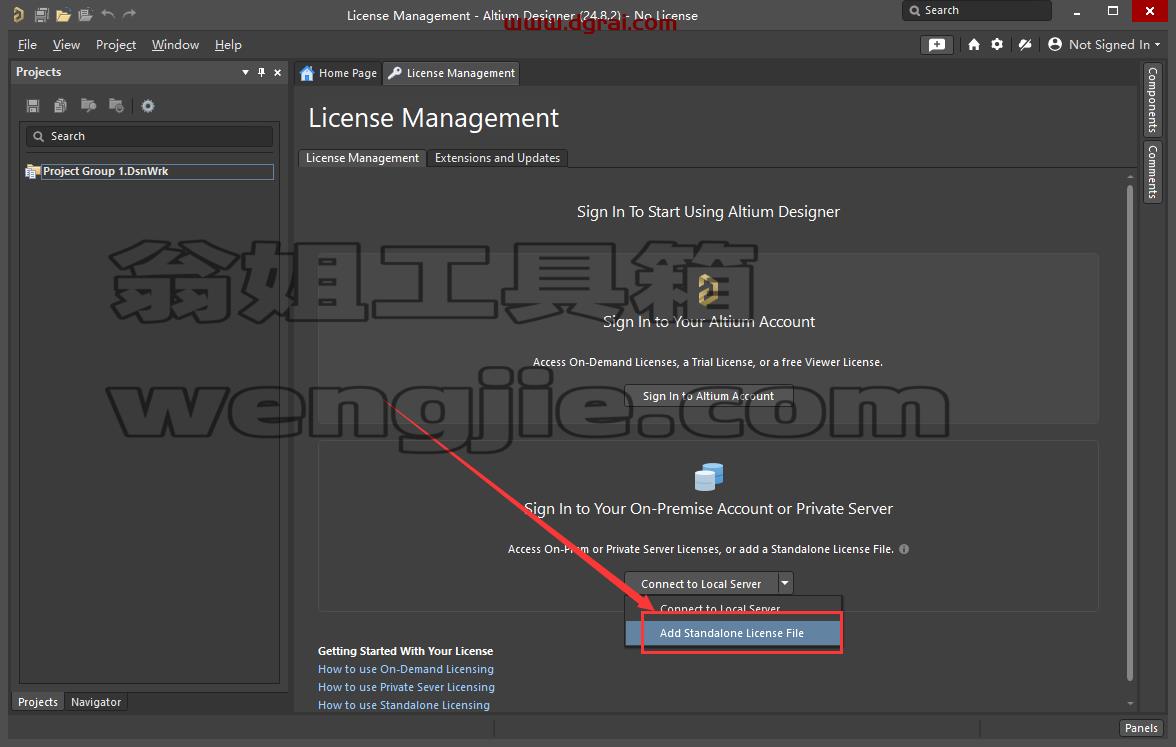Click the License Management page vertical scrollbar
The image size is (1176, 747).
[x=1130, y=433]
